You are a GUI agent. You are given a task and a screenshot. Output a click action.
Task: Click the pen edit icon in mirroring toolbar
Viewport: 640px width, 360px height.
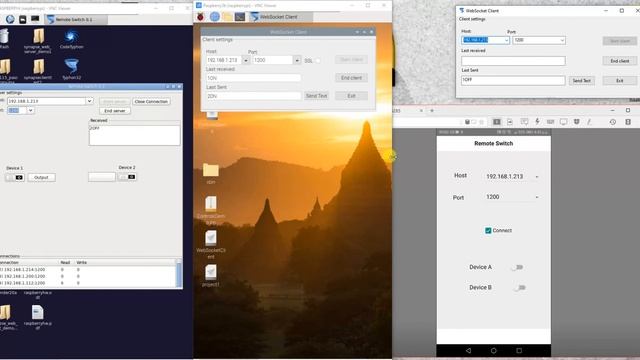pos(589,122)
